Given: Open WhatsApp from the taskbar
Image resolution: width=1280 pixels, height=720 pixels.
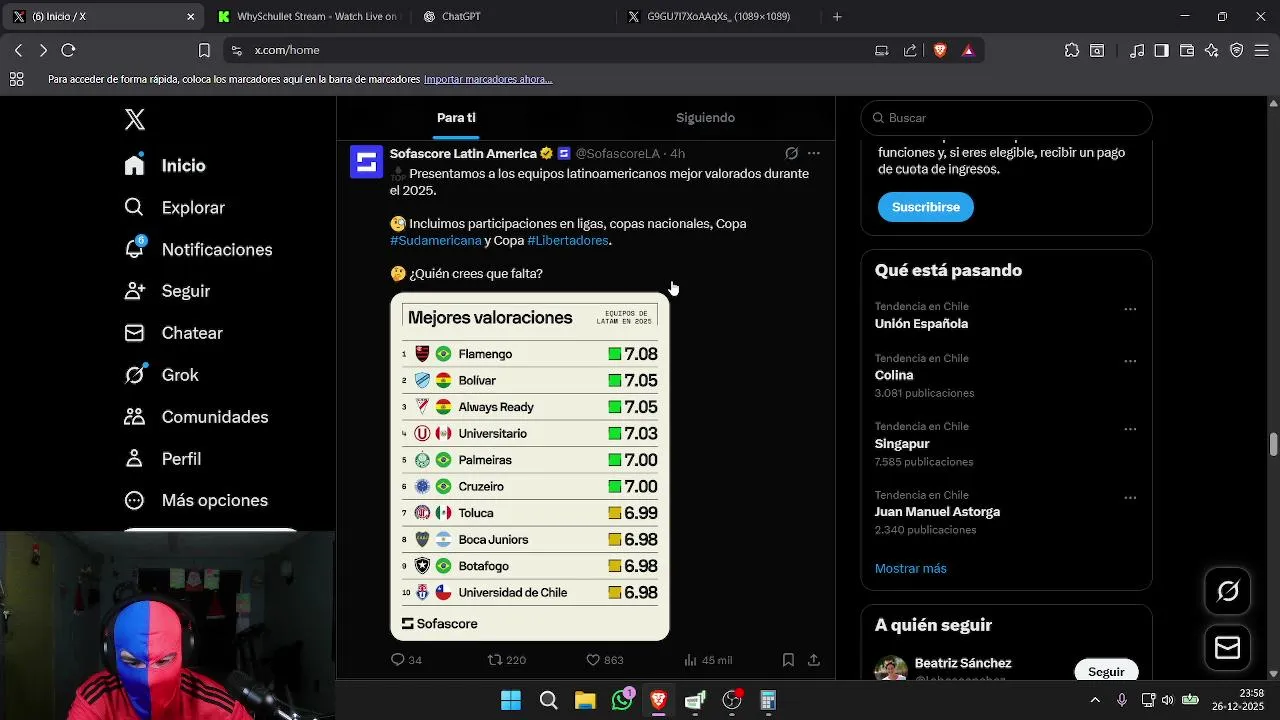Looking at the screenshot, I should (x=622, y=700).
